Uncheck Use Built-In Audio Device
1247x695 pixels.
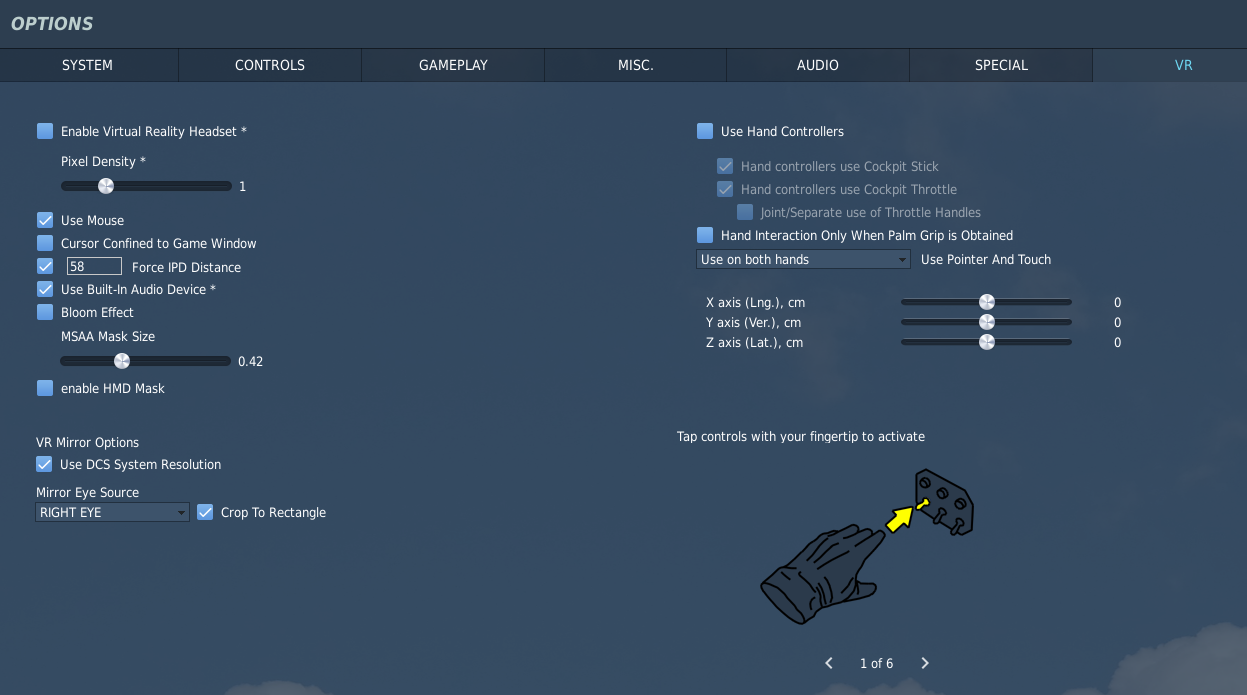(x=45, y=289)
